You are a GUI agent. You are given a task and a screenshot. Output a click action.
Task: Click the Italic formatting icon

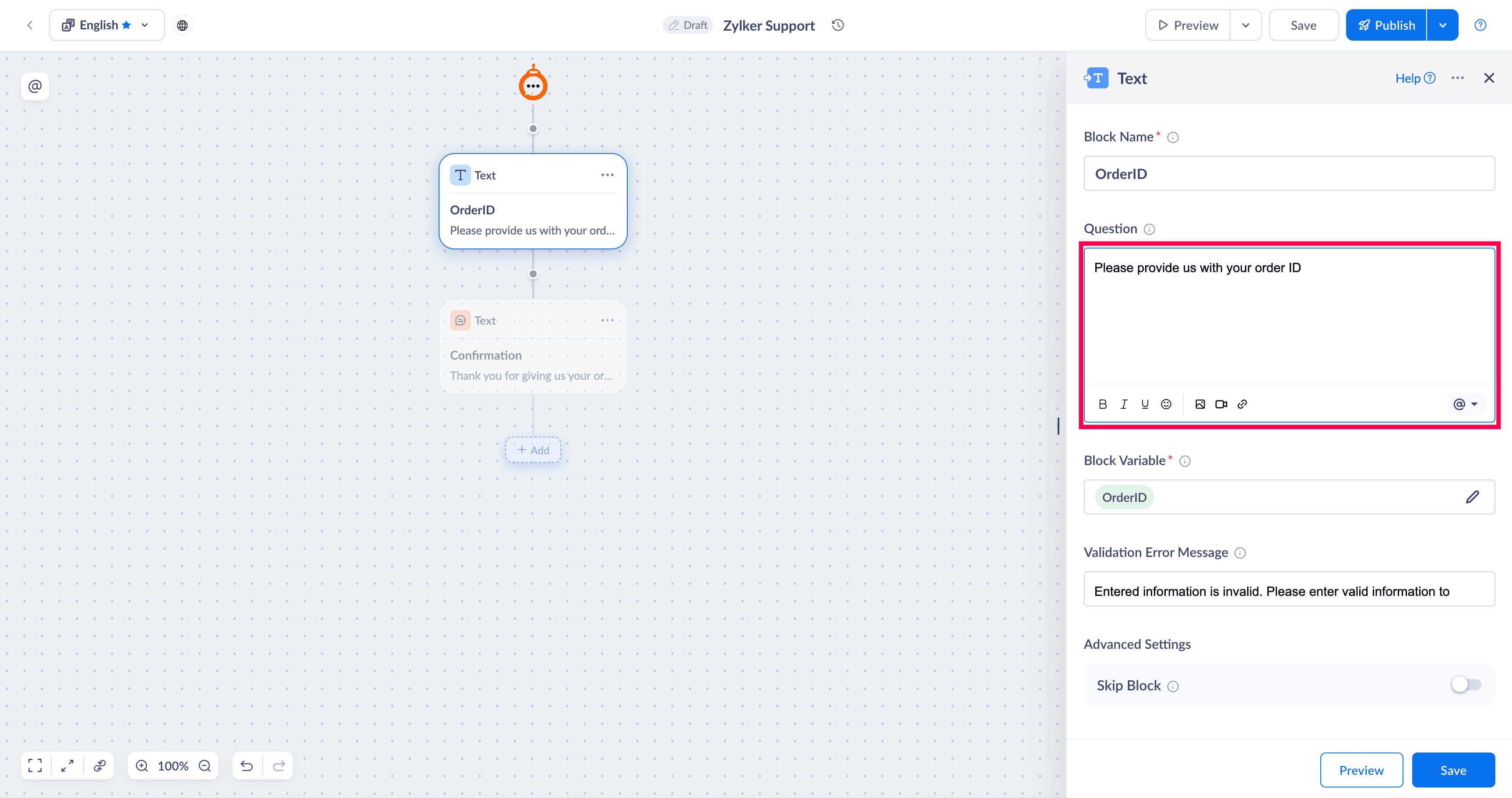[1123, 404]
